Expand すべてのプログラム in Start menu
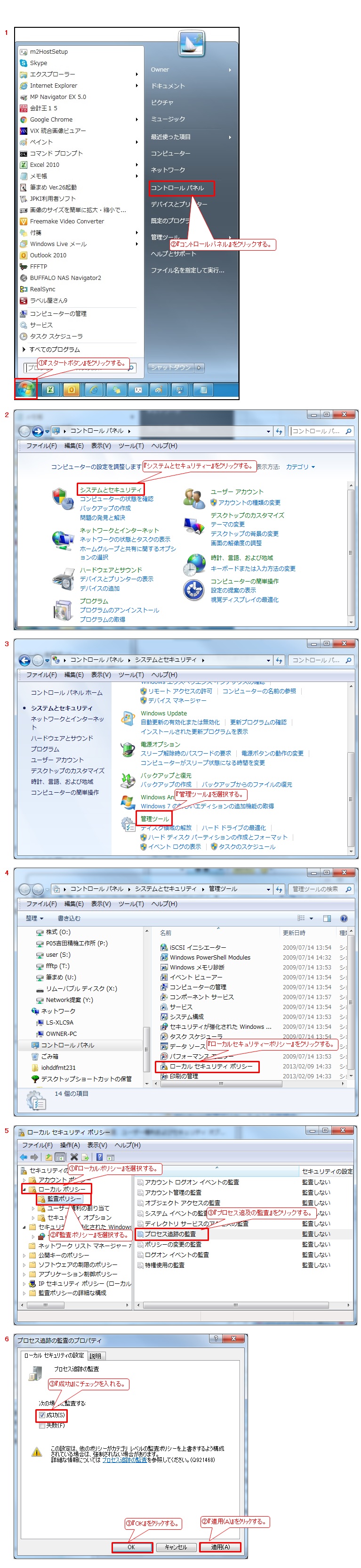Screen dimensions: 361x1568 52,349
